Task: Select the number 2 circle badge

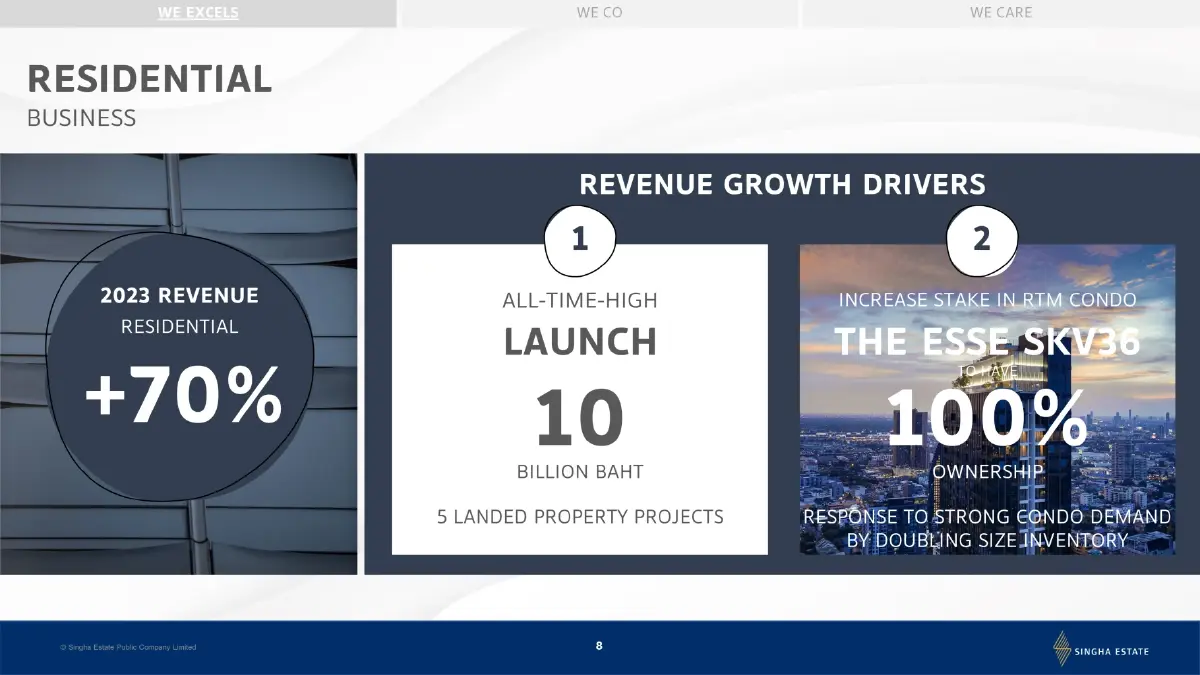Action: pos(982,240)
